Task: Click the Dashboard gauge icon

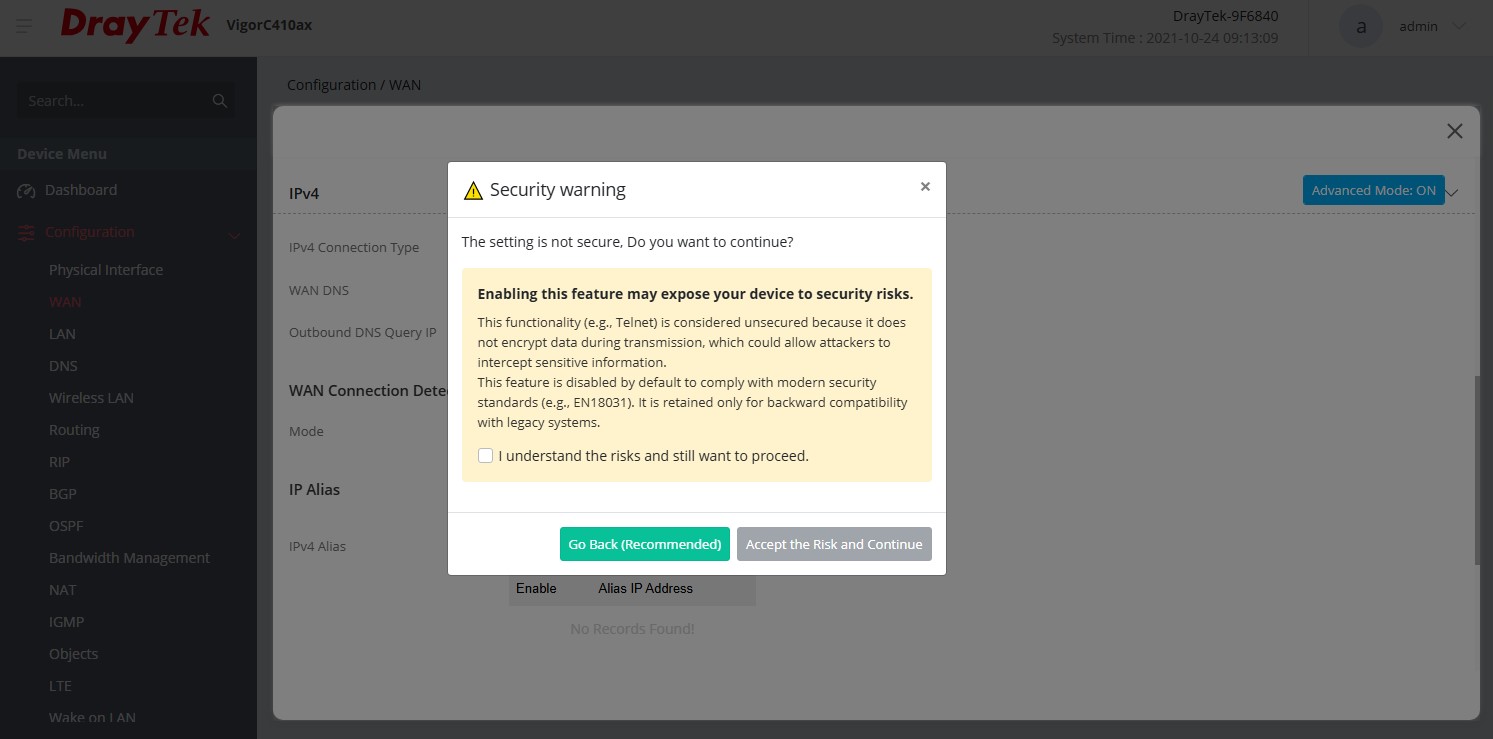Action: (x=27, y=191)
